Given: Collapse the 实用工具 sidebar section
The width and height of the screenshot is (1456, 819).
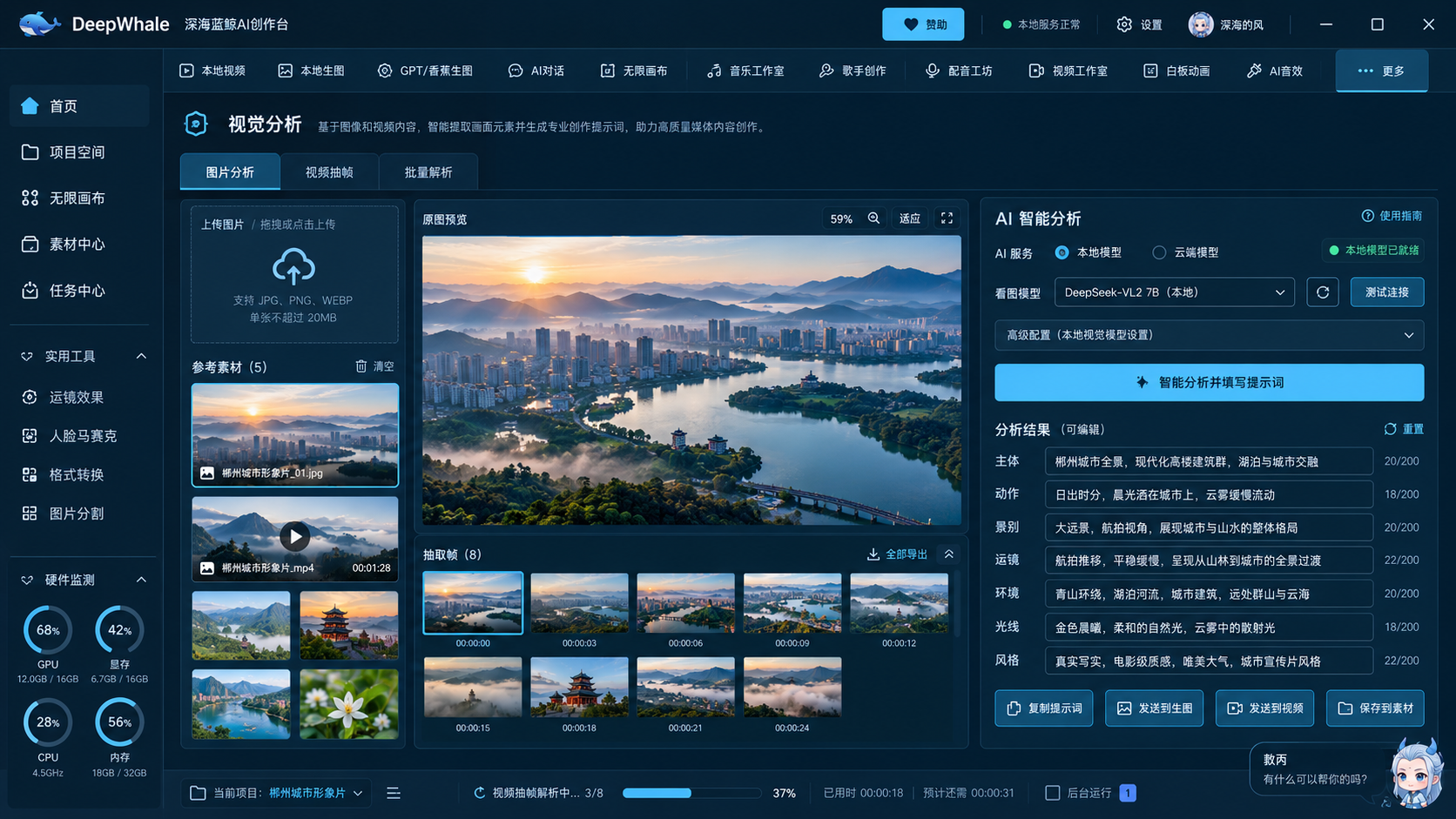Looking at the screenshot, I should 141,356.
